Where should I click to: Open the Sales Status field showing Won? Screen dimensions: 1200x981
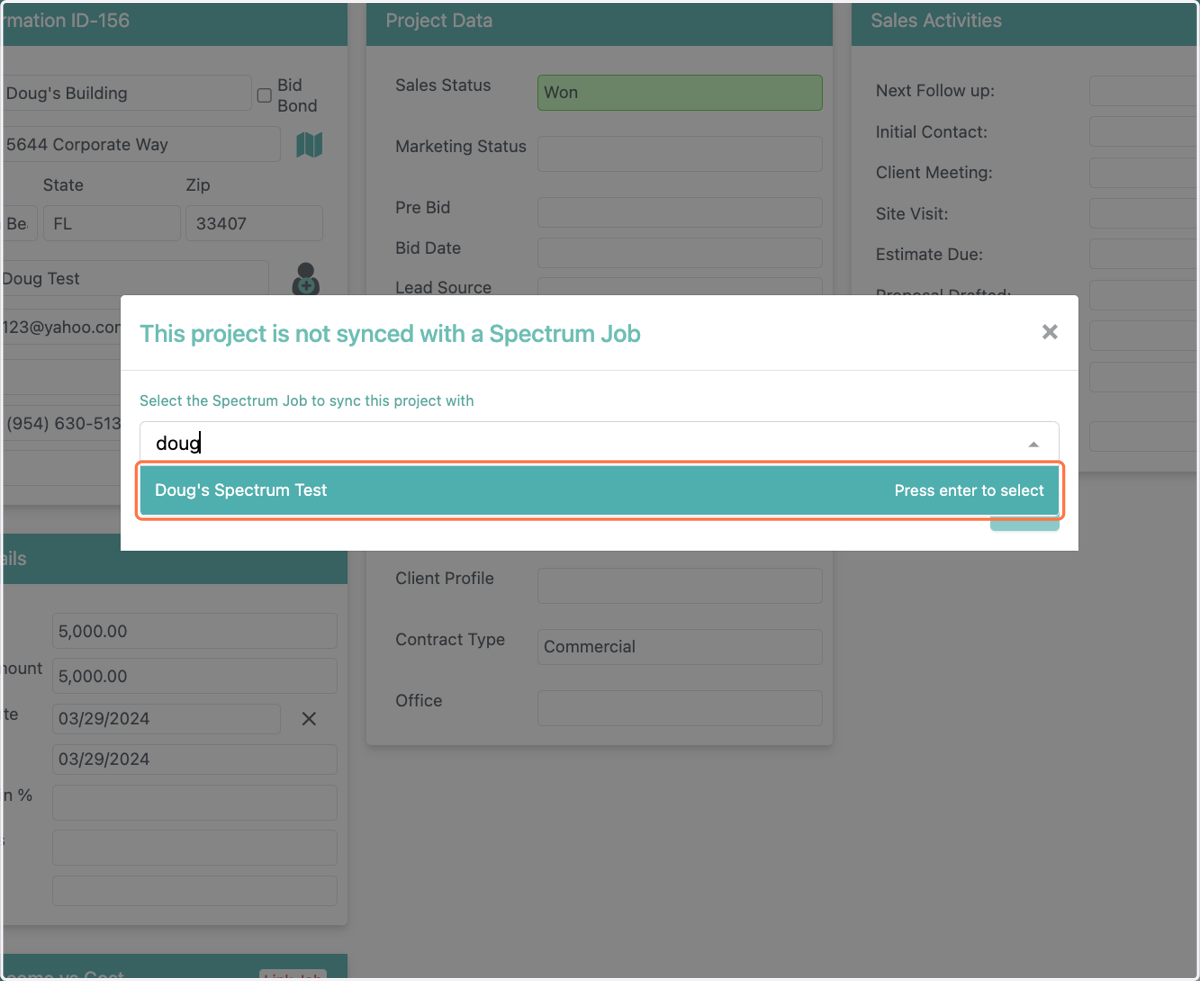pos(680,92)
